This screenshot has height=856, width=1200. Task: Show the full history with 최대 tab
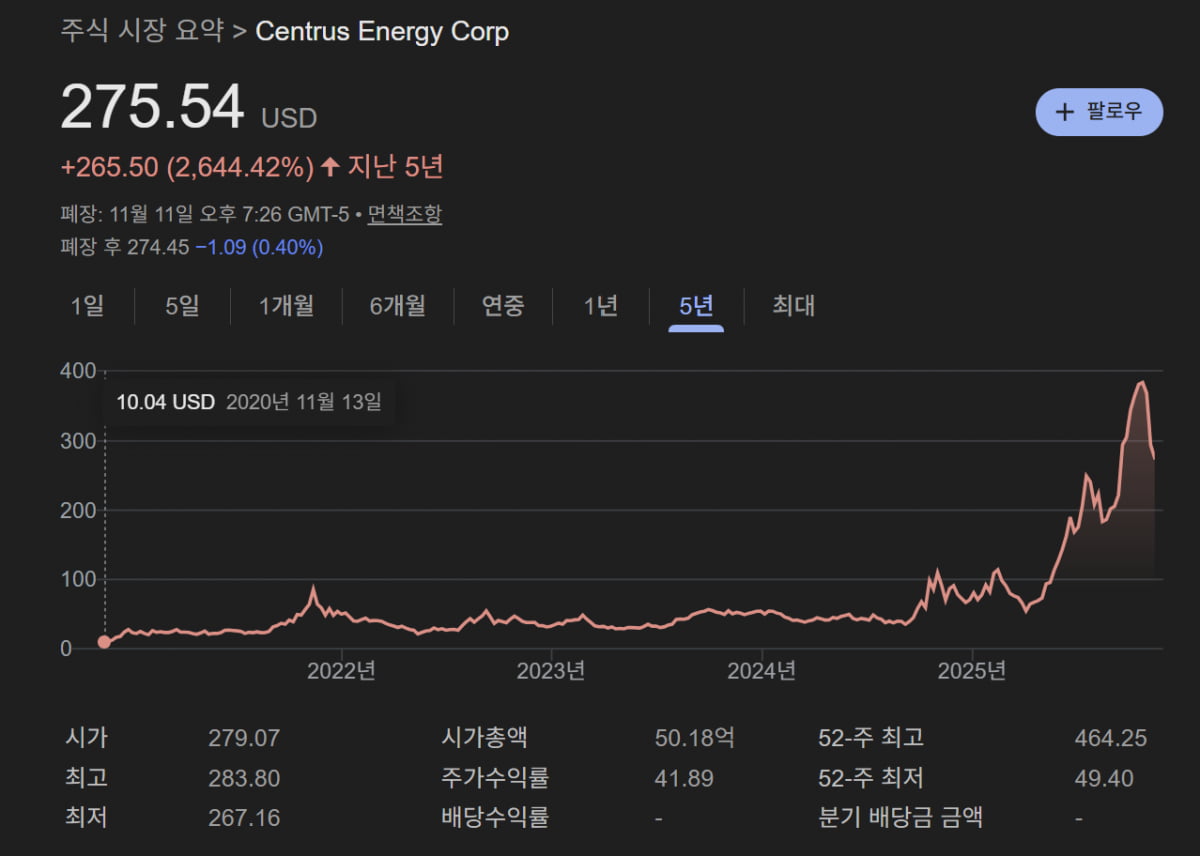point(793,306)
